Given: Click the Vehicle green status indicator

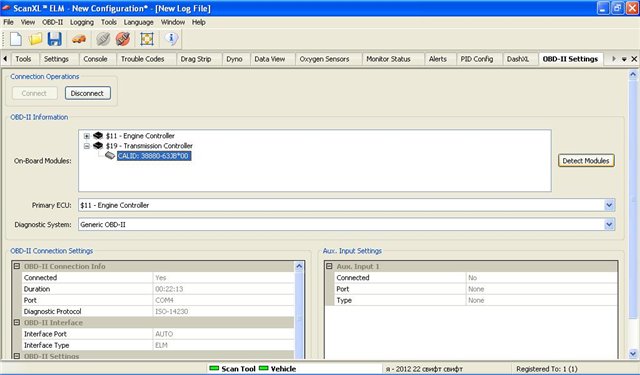Looking at the screenshot, I should point(264,368).
